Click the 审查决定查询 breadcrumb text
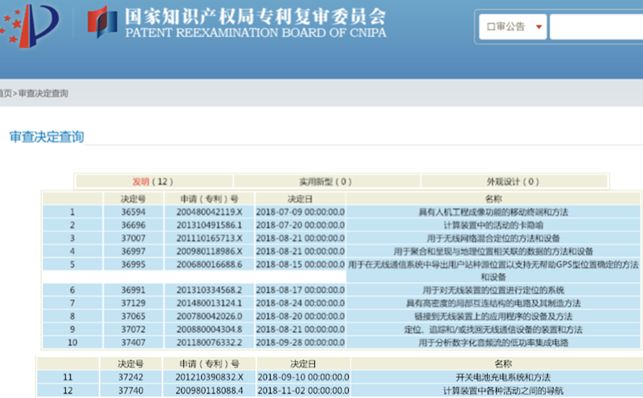This screenshot has width=643, height=398. click(43, 93)
